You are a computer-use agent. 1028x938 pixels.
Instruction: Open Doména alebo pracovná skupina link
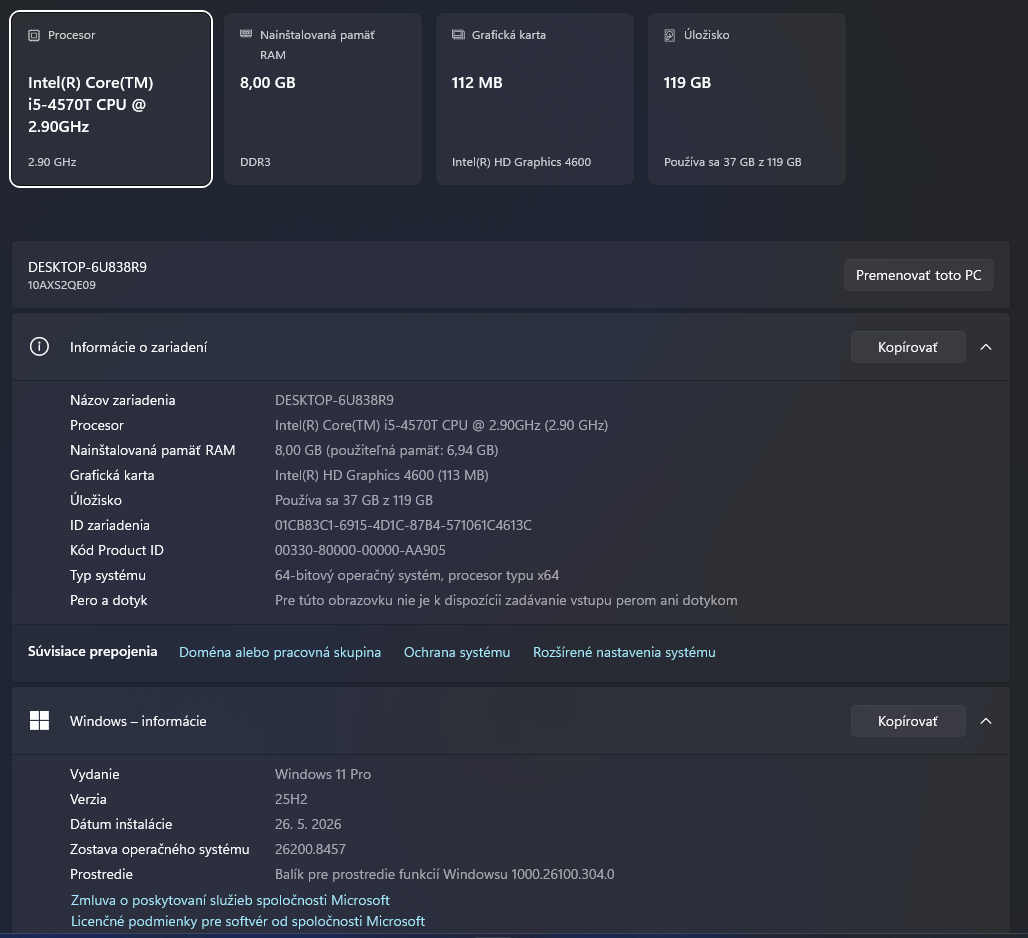pos(280,652)
